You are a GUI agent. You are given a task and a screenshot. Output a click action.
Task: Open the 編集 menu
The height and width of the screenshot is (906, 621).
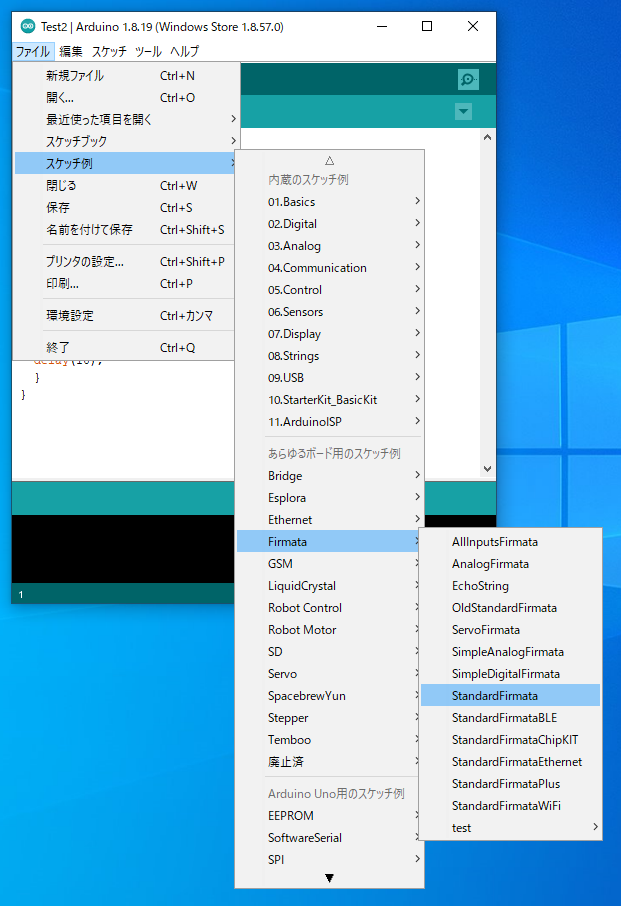tap(71, 51)
